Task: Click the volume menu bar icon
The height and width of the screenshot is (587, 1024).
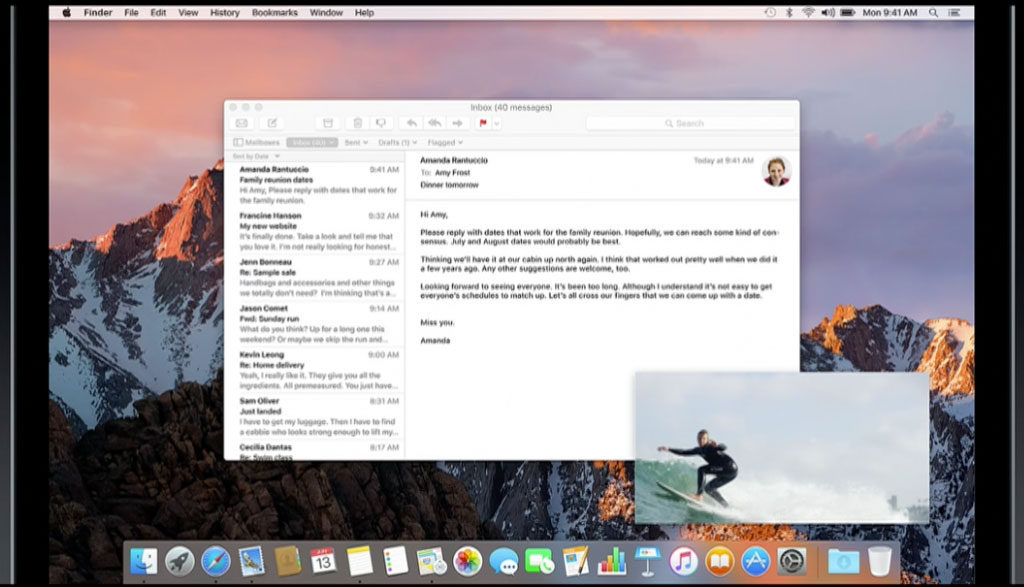Action: click(x=828, y=12)
